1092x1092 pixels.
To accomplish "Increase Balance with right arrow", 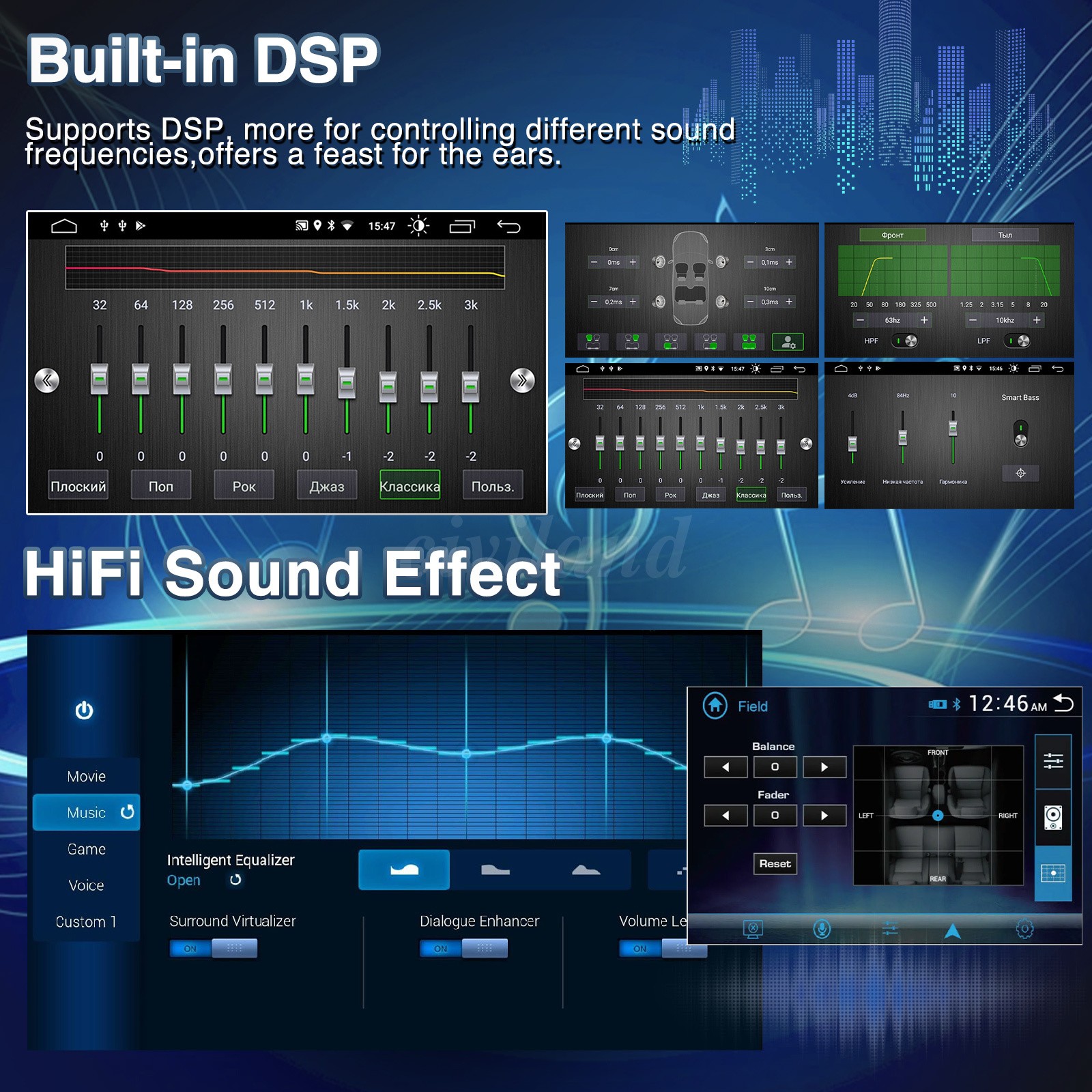I will coord(824,767).
